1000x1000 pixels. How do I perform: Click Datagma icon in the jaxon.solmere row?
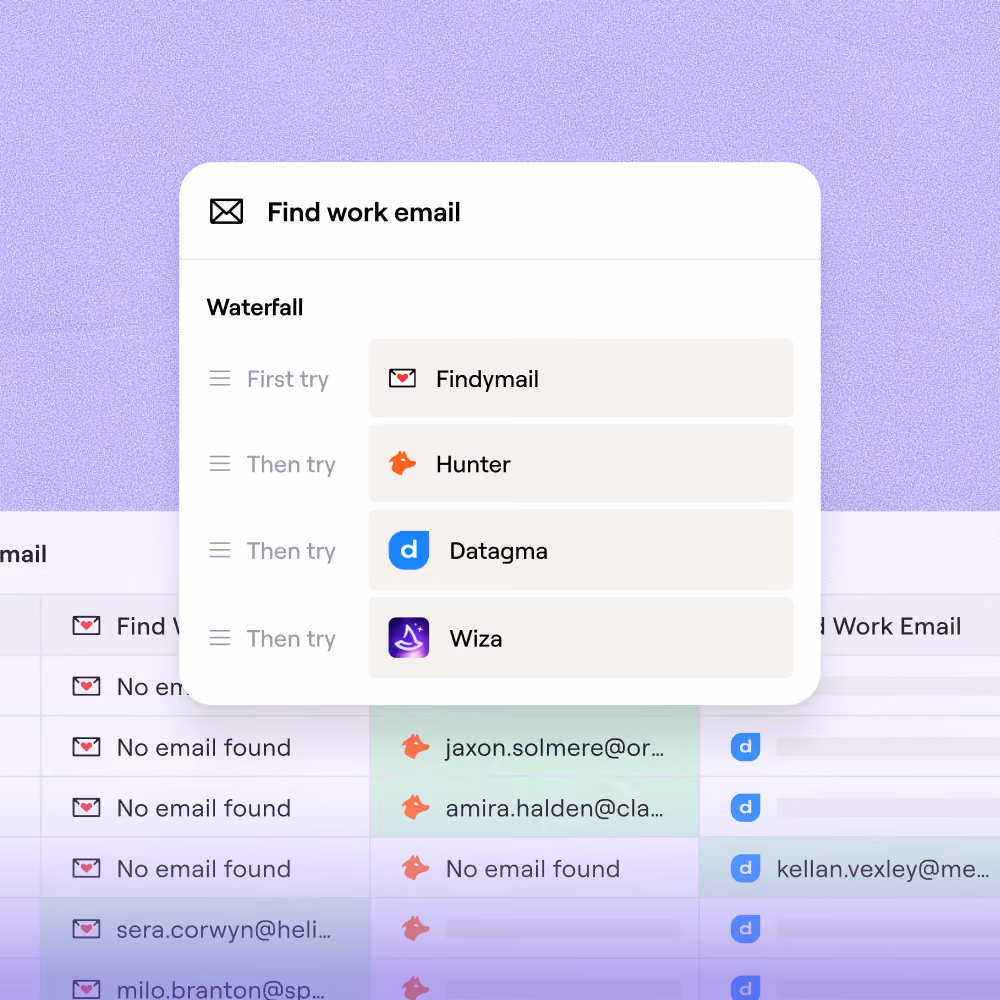point(745,747)
